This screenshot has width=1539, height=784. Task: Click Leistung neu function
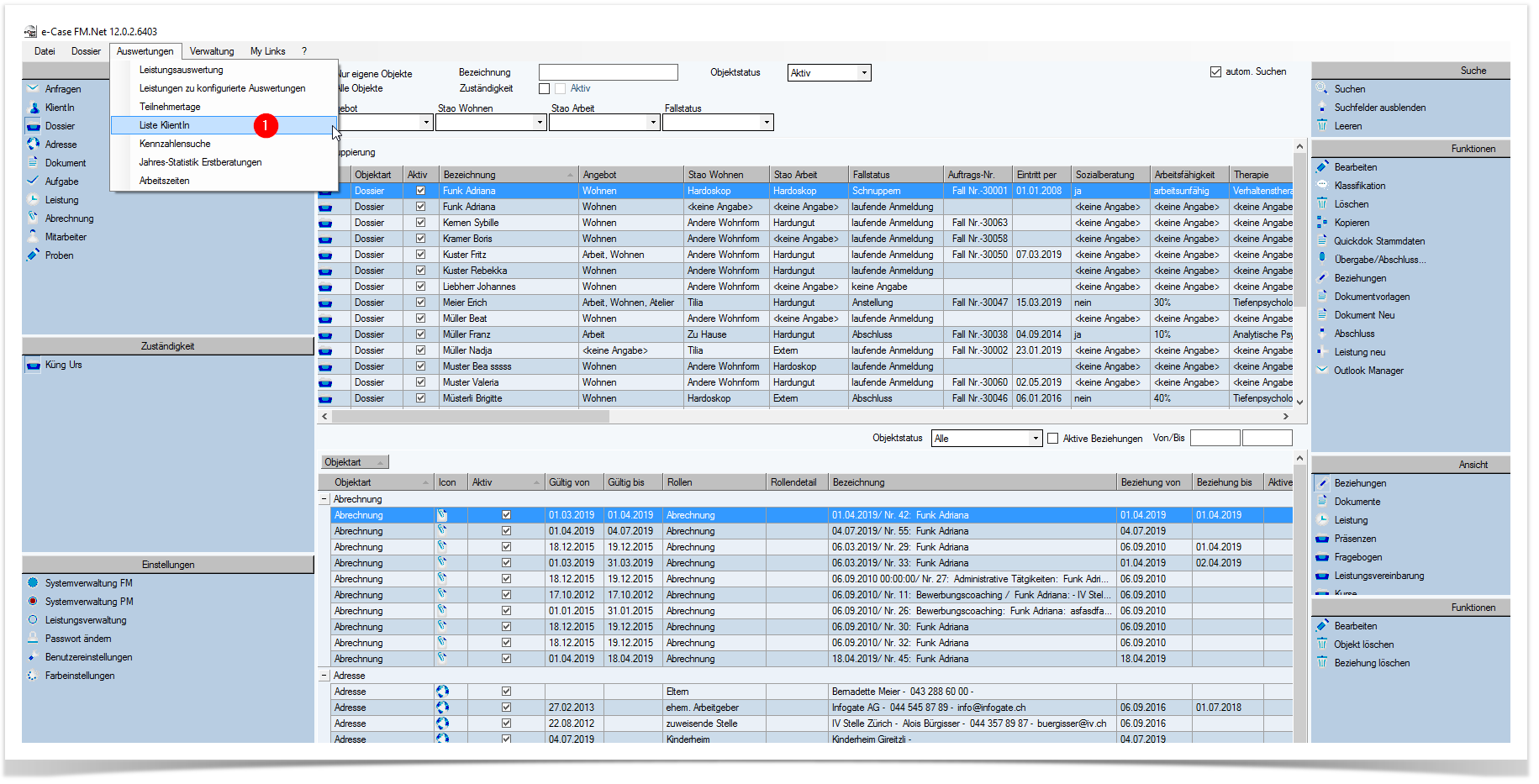tap(1360, 352)
